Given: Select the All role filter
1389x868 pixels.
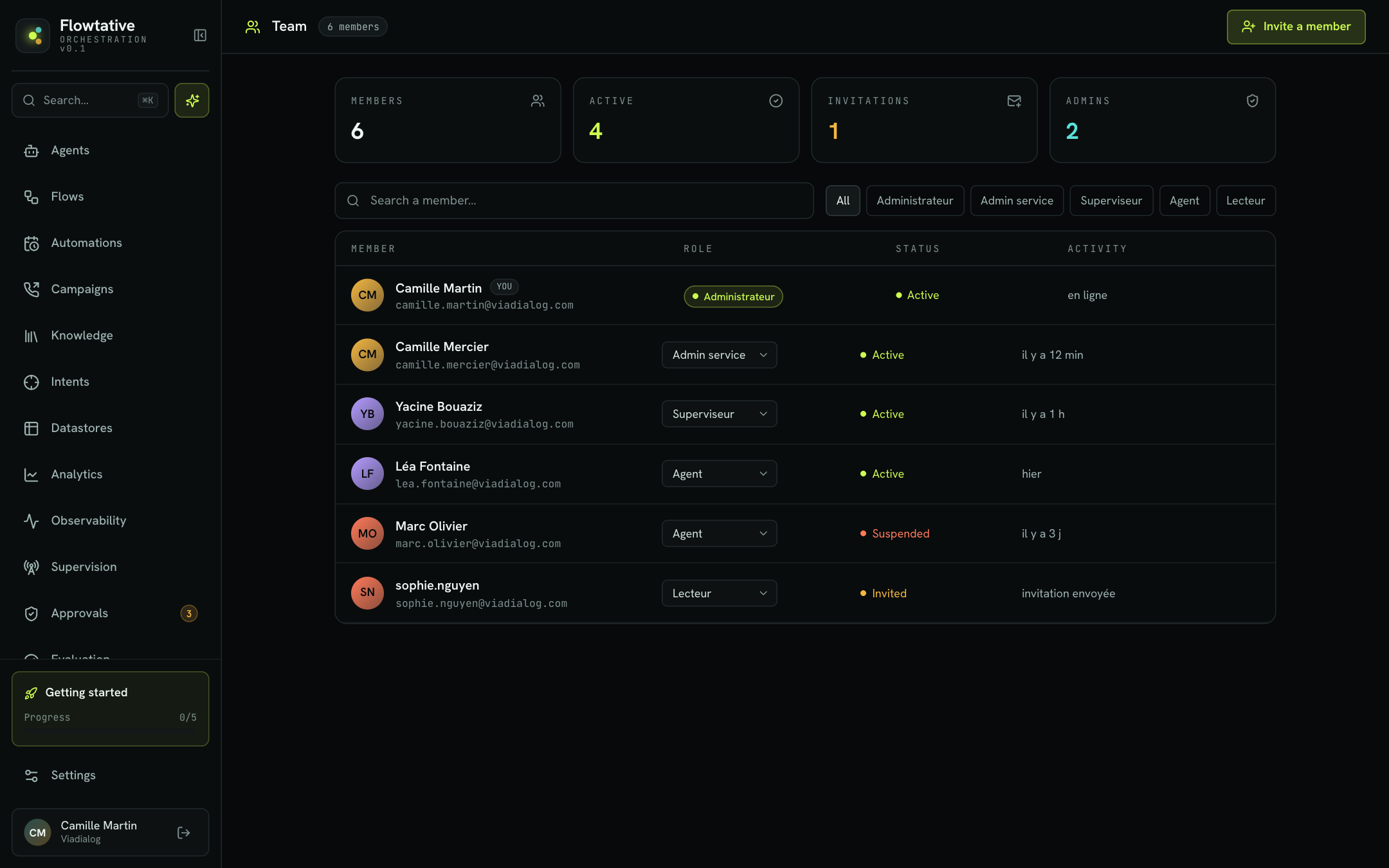Looking at the screenshot, I should click(843, 201).
